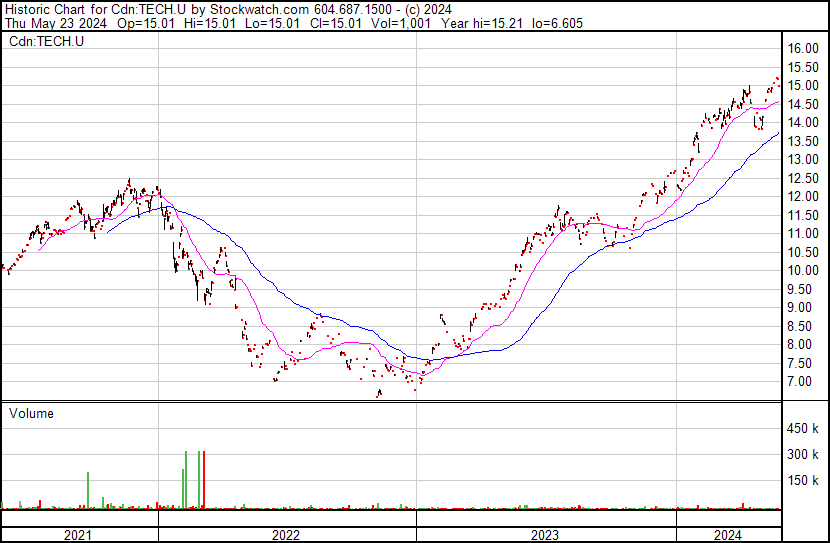This screenshot has width=830, height=543.
Task: Click the 300 k volume axis label
Action: pos(803,455)
